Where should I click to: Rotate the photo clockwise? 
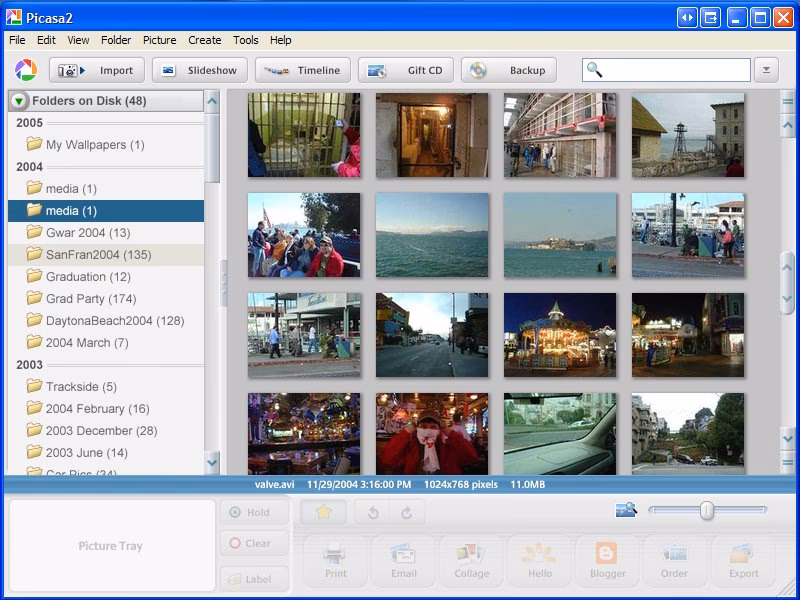[x=404, y=513]
